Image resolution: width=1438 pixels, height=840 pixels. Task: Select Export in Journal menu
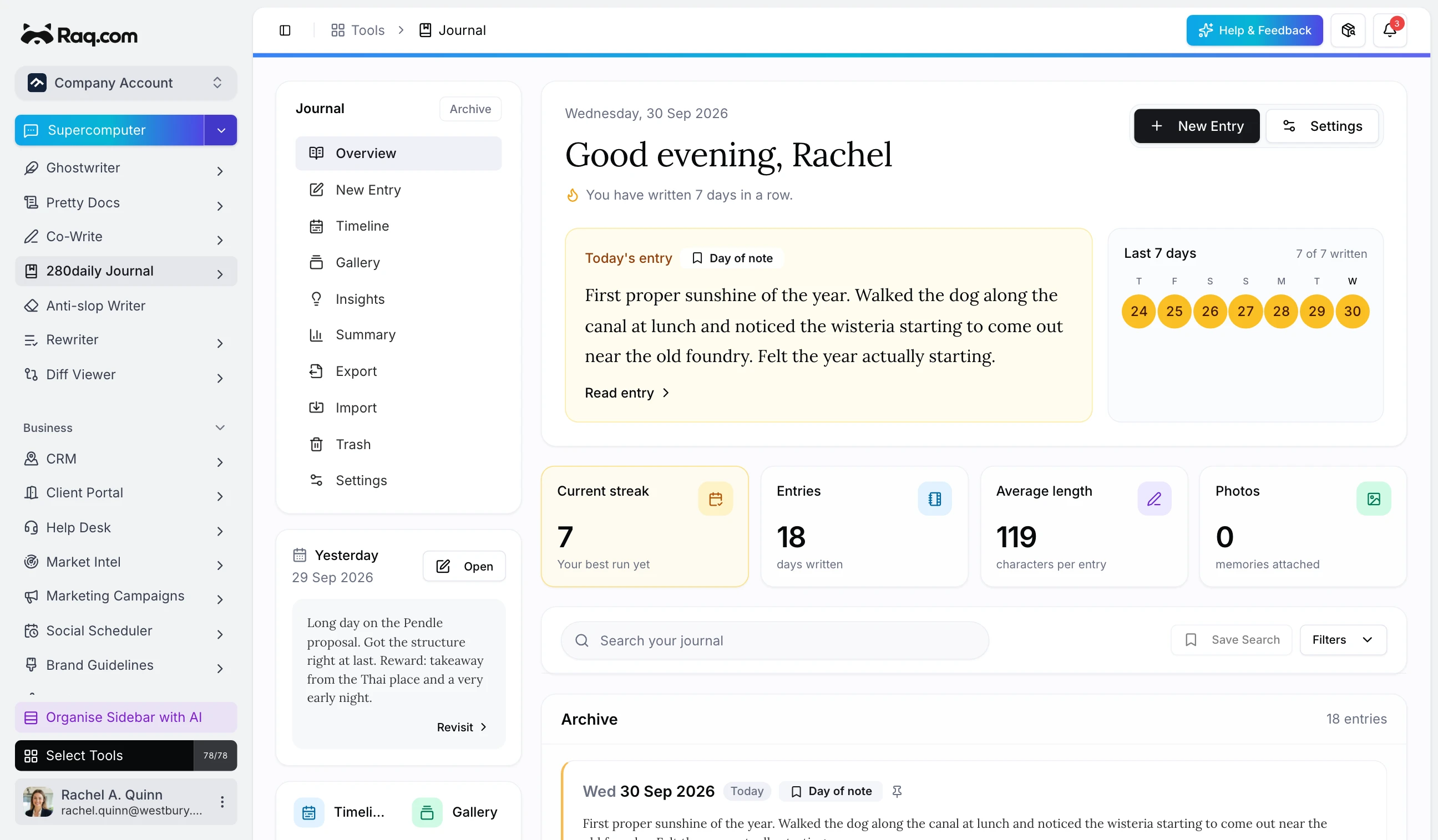(x=398, y=371)
